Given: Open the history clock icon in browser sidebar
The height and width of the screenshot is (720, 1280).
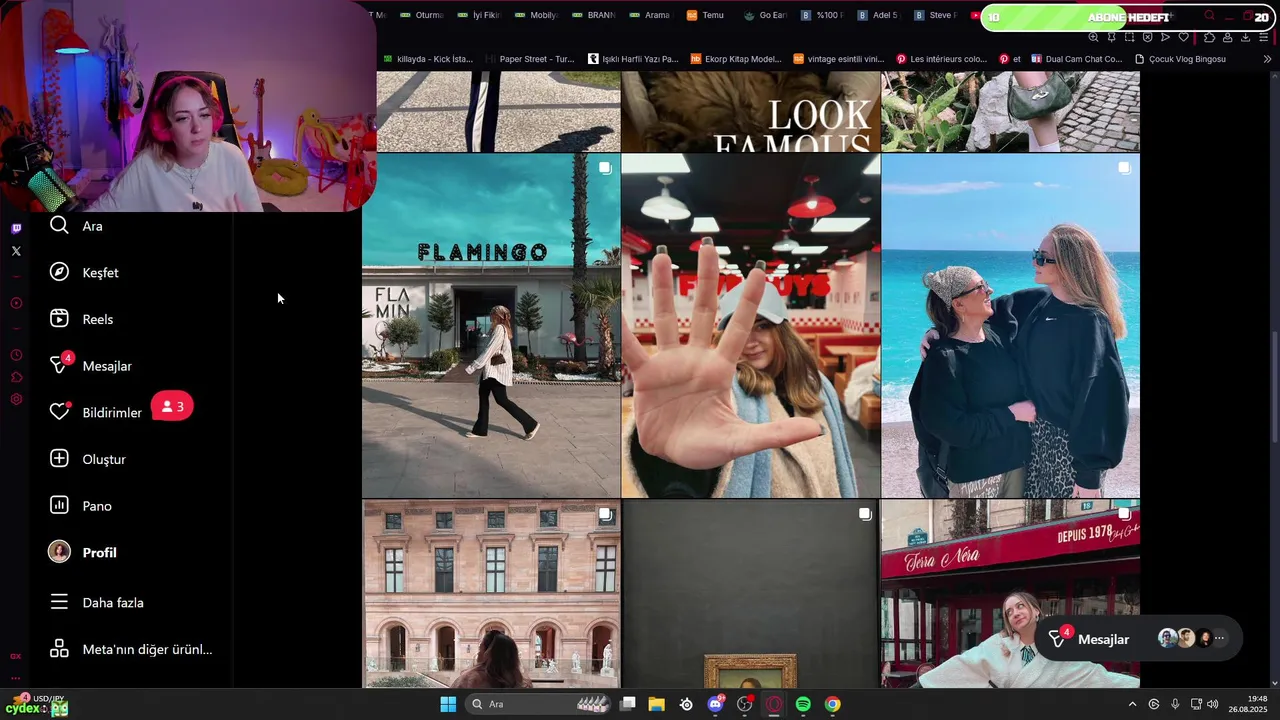Looking at the screenshot, I should click(x=16, y=355).
